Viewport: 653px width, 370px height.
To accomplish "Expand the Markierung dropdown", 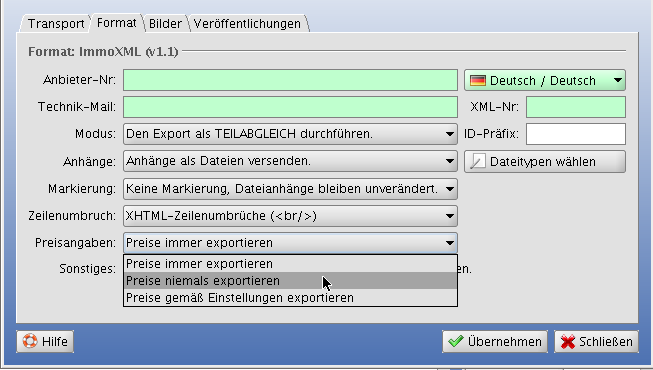I will (x=290, y=189).
